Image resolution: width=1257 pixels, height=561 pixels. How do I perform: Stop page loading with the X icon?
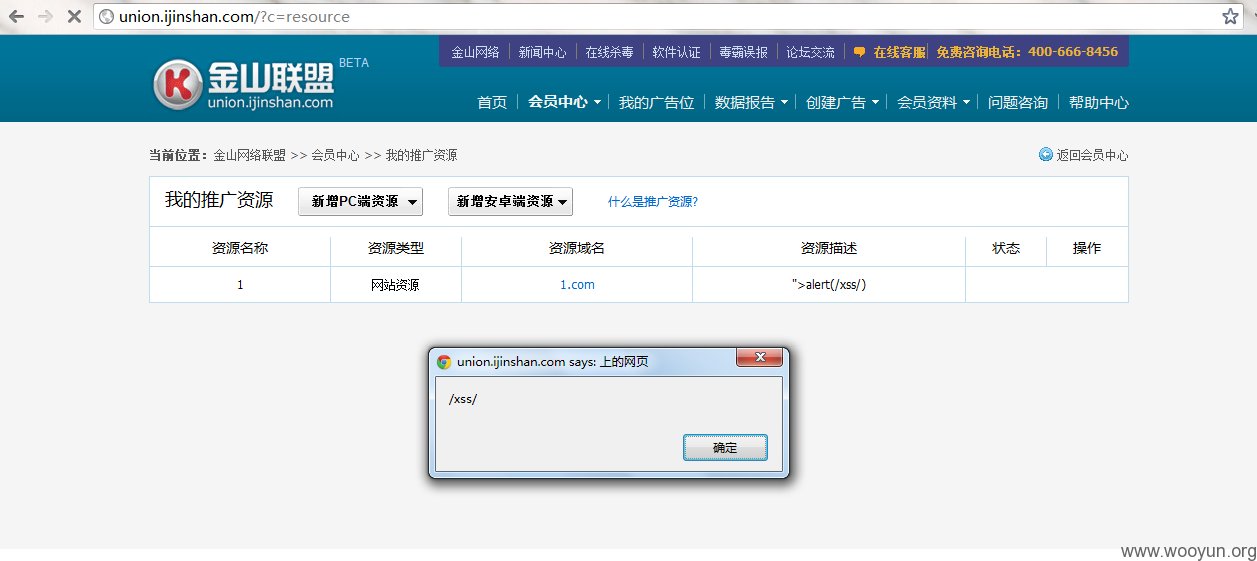(74, 17)
